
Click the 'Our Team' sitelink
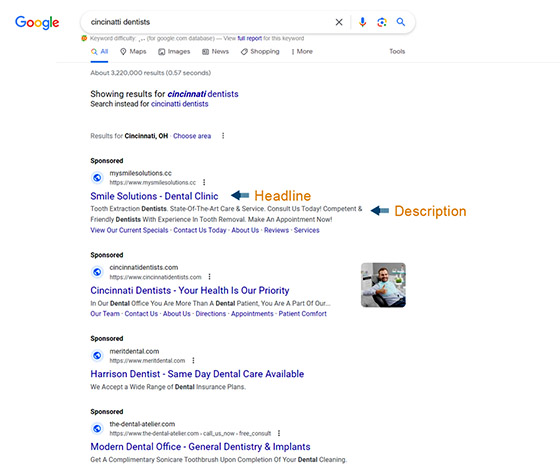tap(105, 314)
